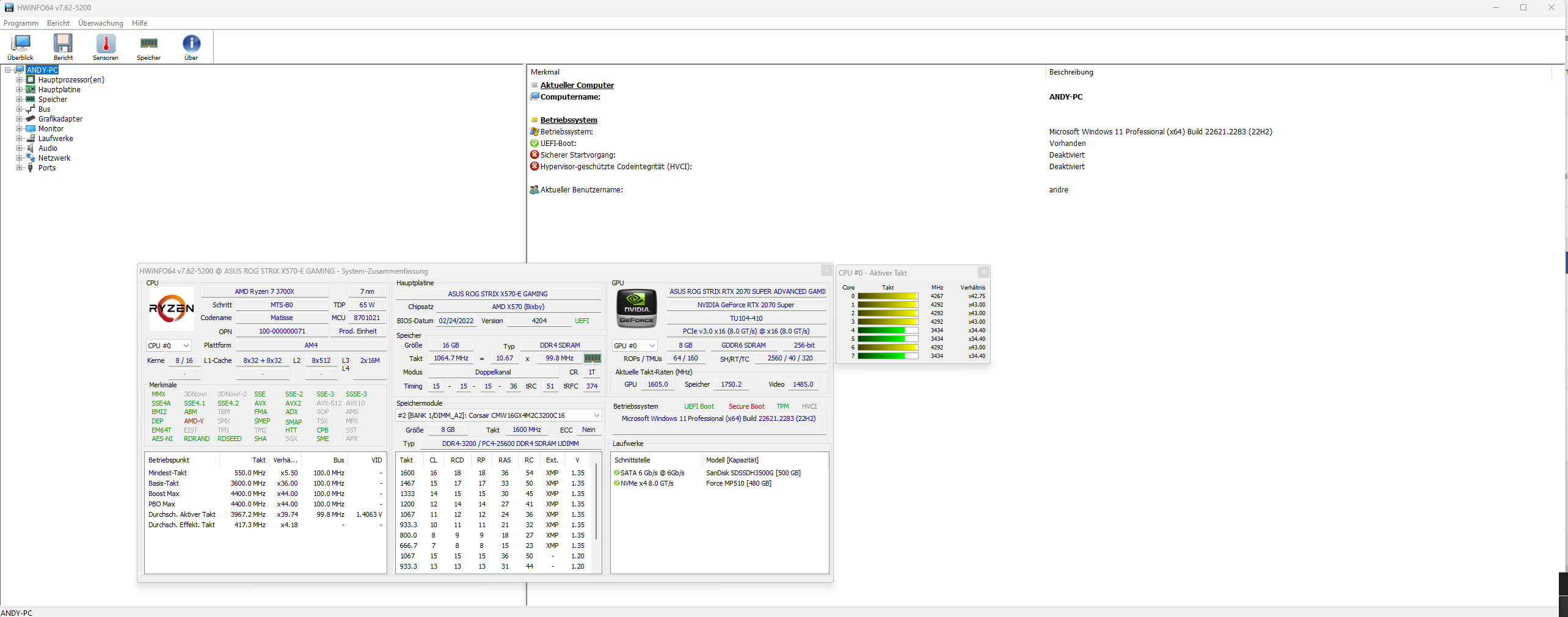The image size is (1568, 617).
Task: Click the green check next to SATA 6 Gb/s
Action: click(x=617, y=472)
